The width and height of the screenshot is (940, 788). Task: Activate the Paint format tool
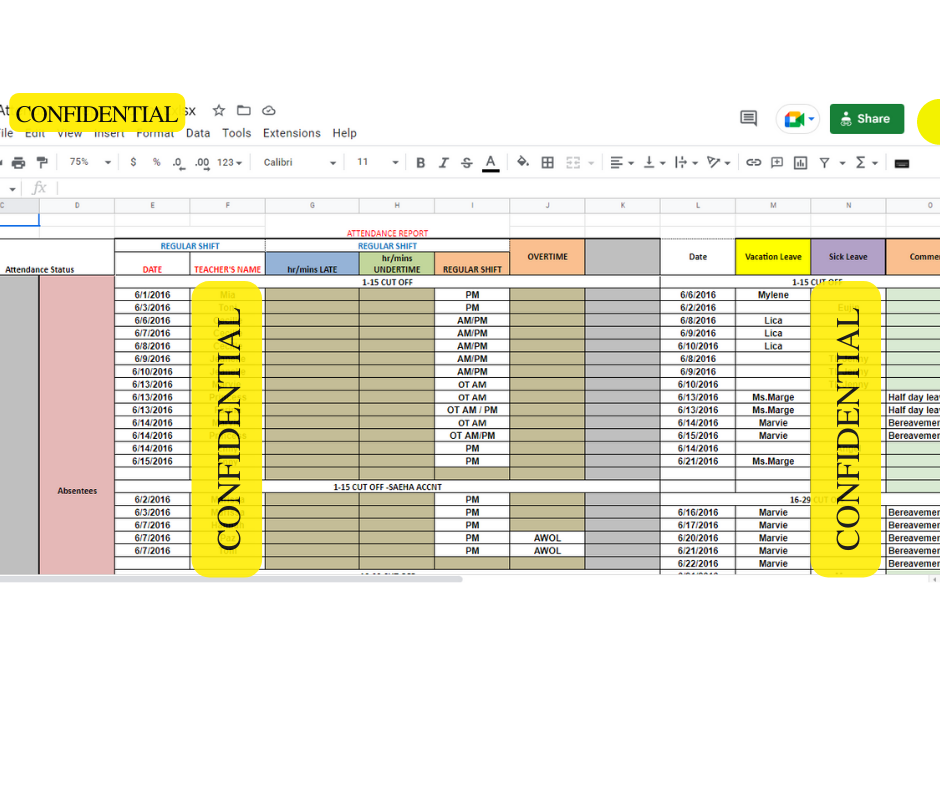42,163
